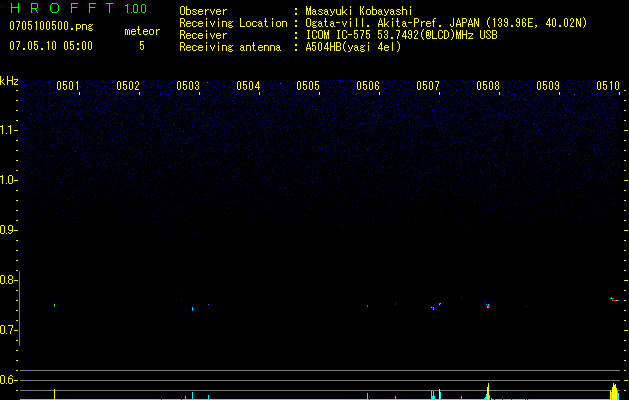Image resolution: width=629 pixels, height=400 pixels.
Task: Click the 'meteor' label
Action: pyautogui.click(x=142, y=31)
